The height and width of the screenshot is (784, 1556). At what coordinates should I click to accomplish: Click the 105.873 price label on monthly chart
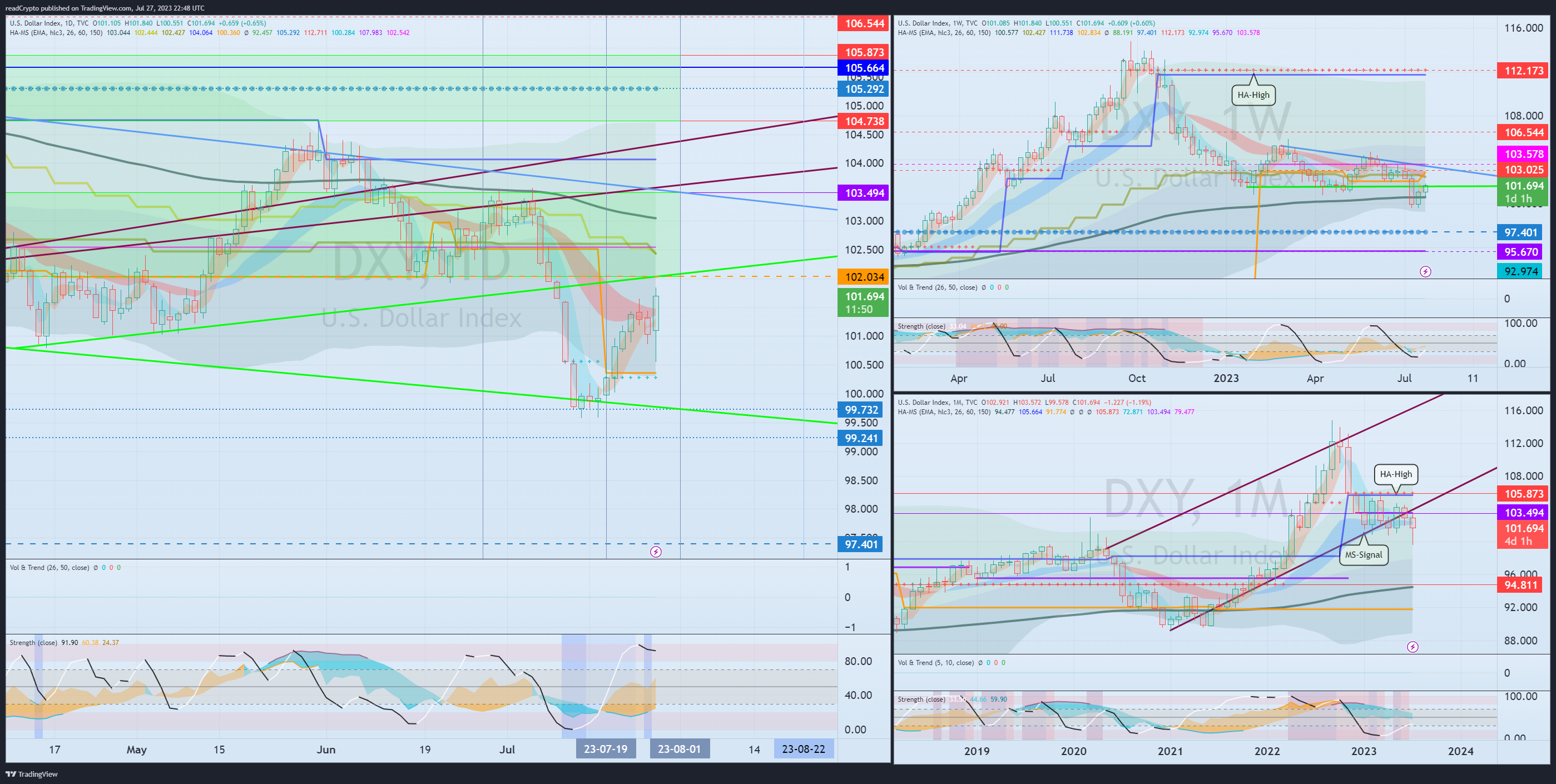[1523, 493]
